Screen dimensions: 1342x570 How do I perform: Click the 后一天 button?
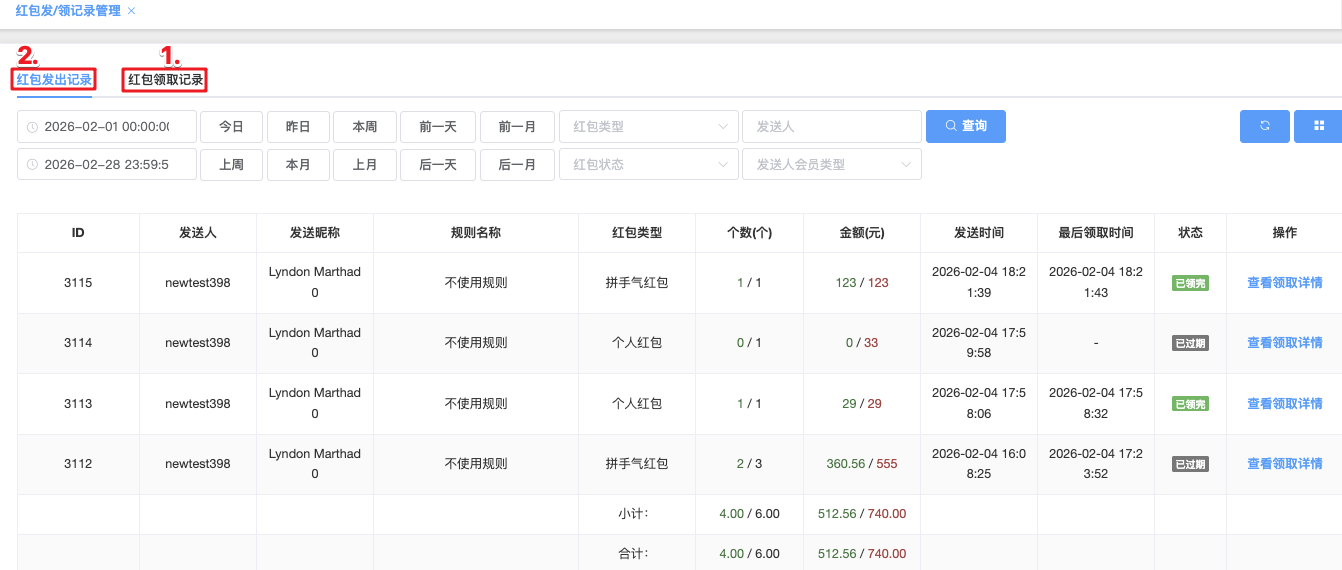(x=438, y=164)
